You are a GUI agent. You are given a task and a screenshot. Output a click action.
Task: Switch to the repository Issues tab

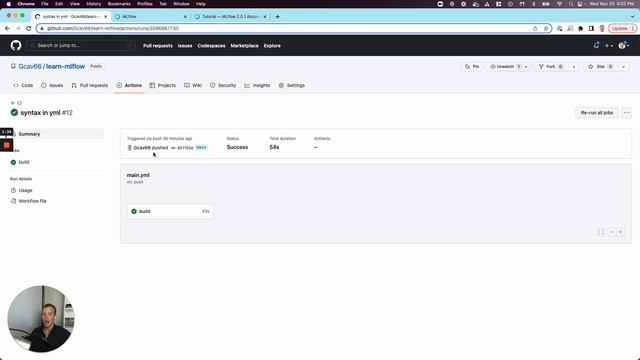[52, 85]
